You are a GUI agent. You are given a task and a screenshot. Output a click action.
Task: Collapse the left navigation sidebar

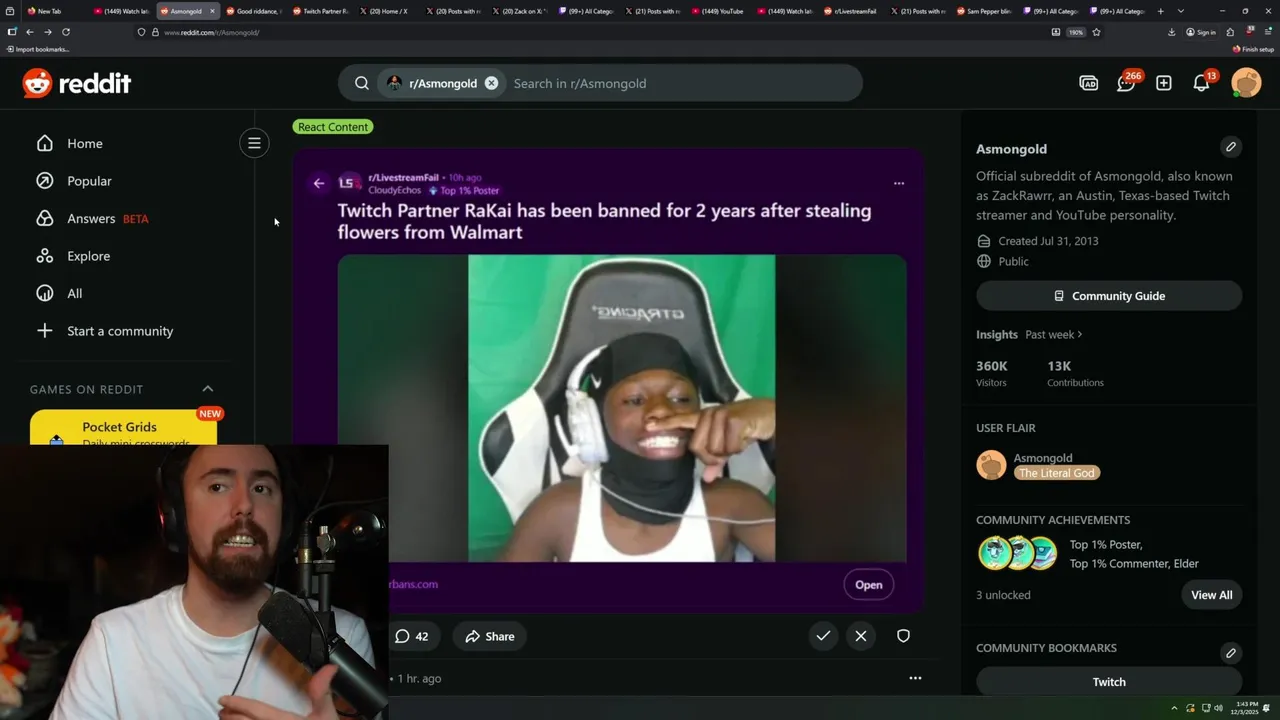coord(254,143)
